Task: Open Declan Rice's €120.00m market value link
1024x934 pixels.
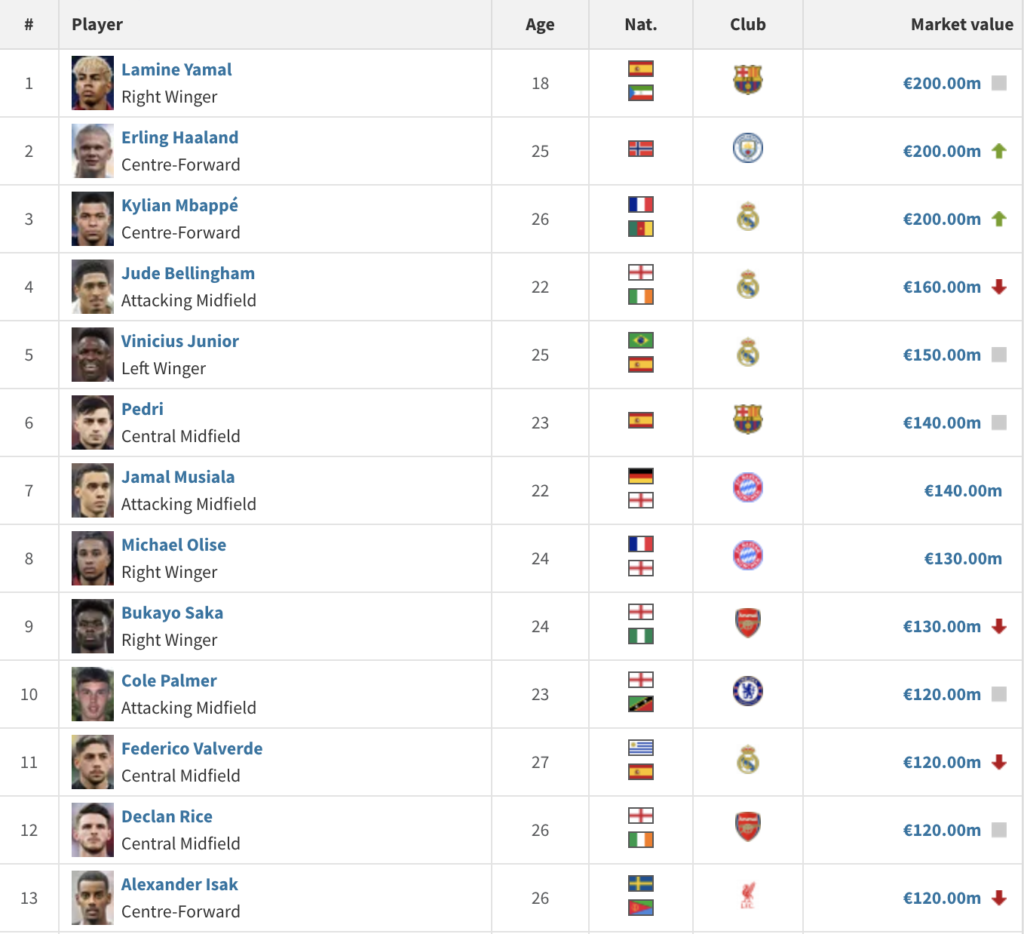Action: pos(941,830)
